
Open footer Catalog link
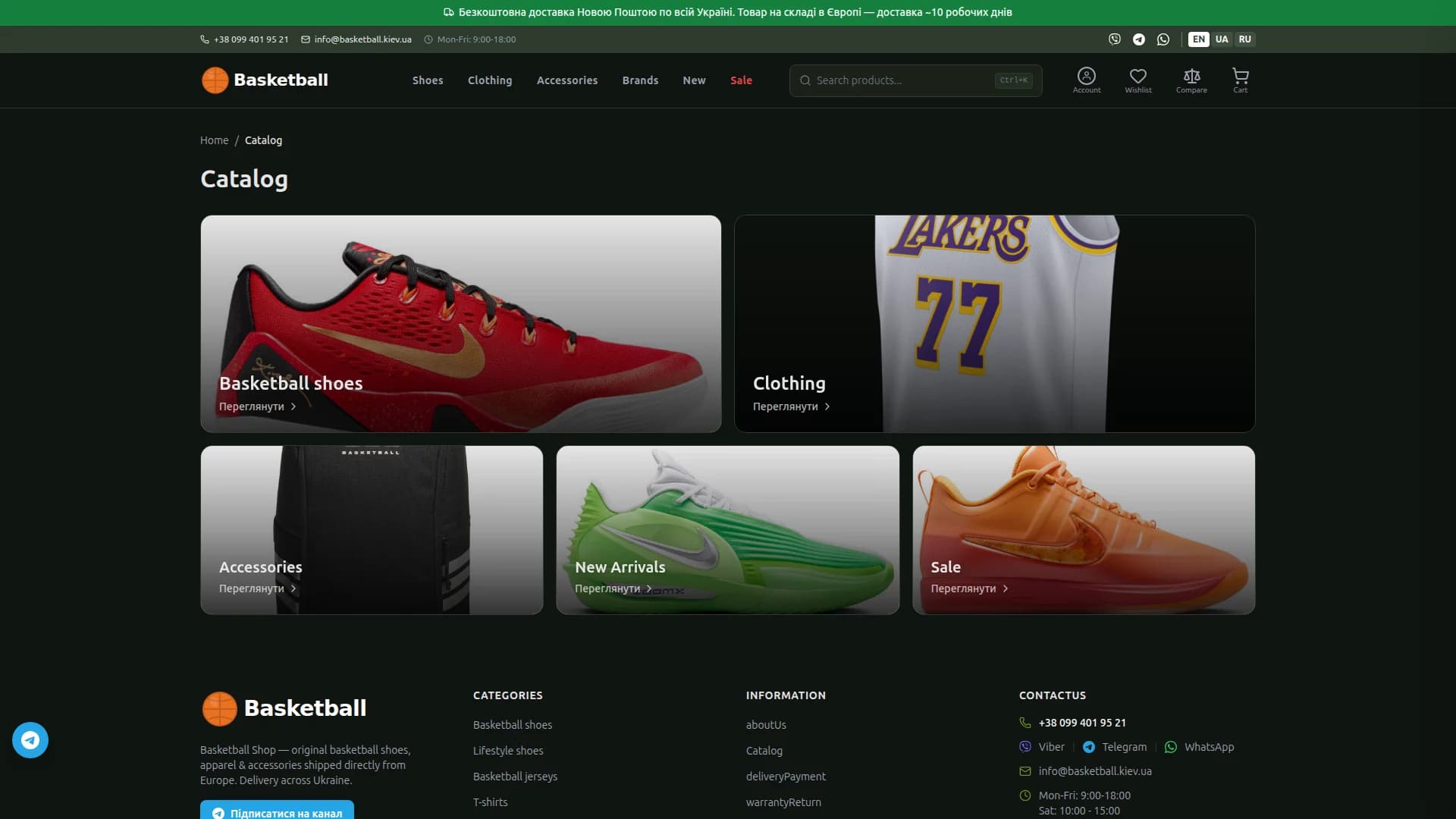tap(764, 751)
